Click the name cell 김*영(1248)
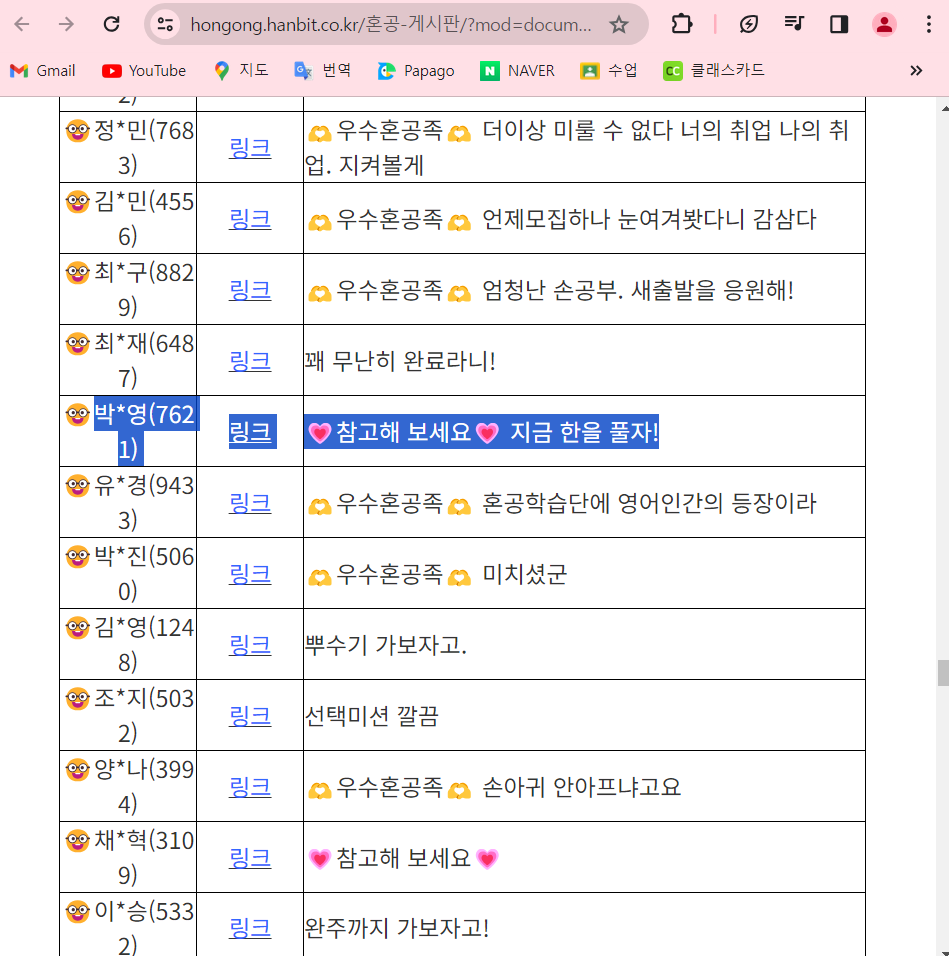This screenshot has height=956, width=949. click(129, 645)
